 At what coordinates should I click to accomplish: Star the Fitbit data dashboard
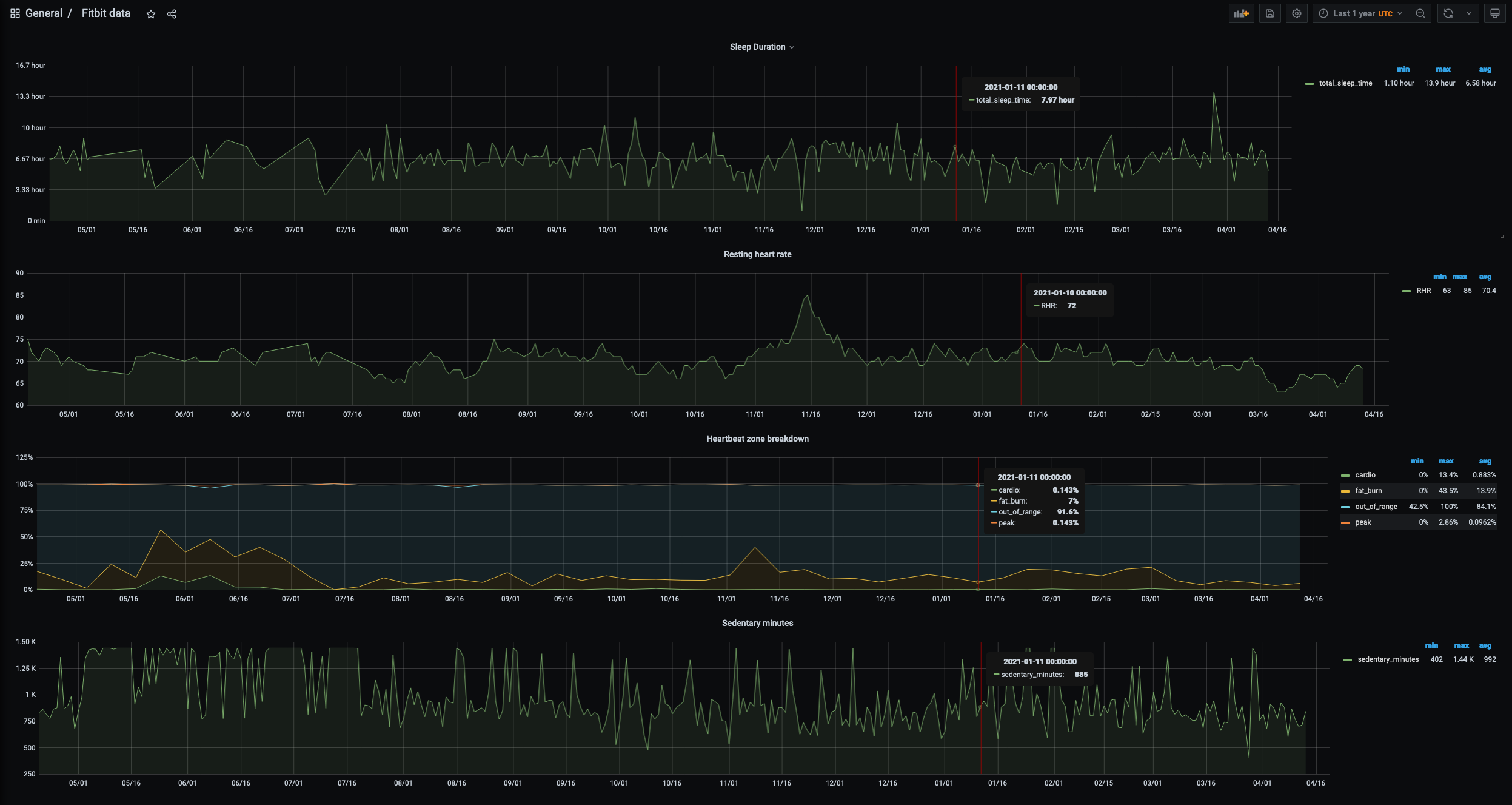click(151, 14)
